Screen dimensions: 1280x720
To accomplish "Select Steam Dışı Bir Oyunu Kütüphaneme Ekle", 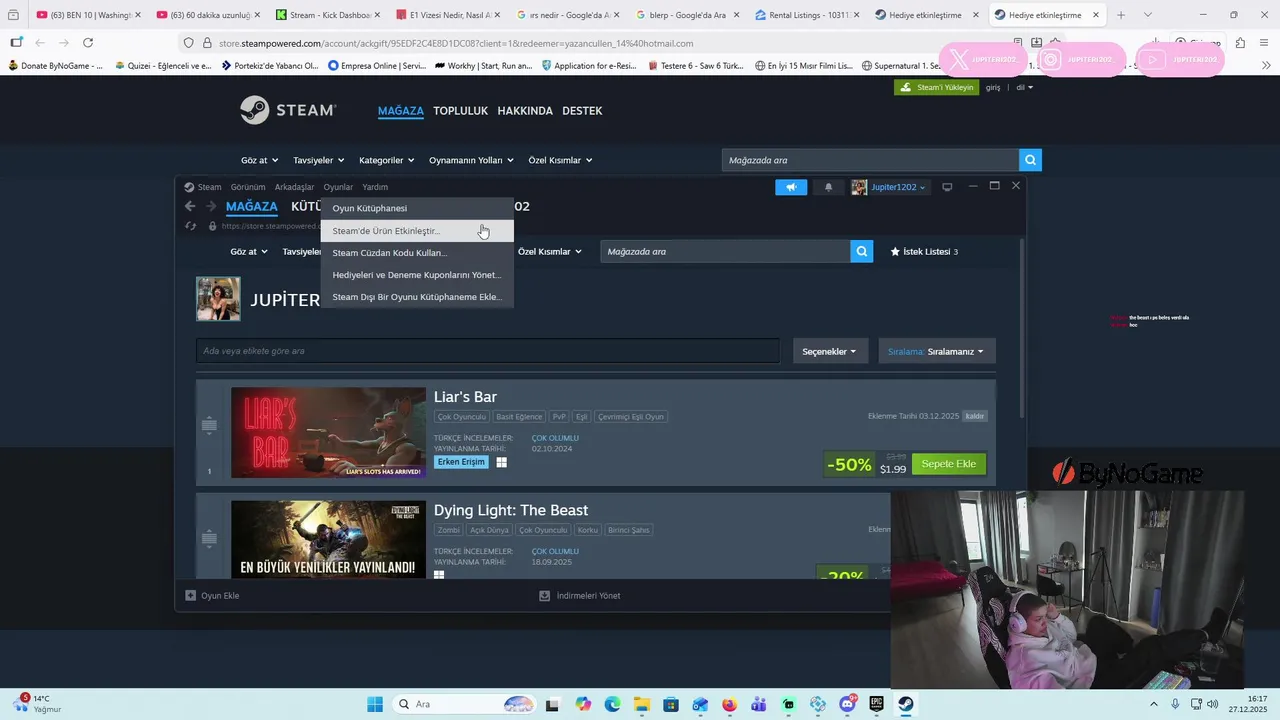I will (x=417, y=297).
